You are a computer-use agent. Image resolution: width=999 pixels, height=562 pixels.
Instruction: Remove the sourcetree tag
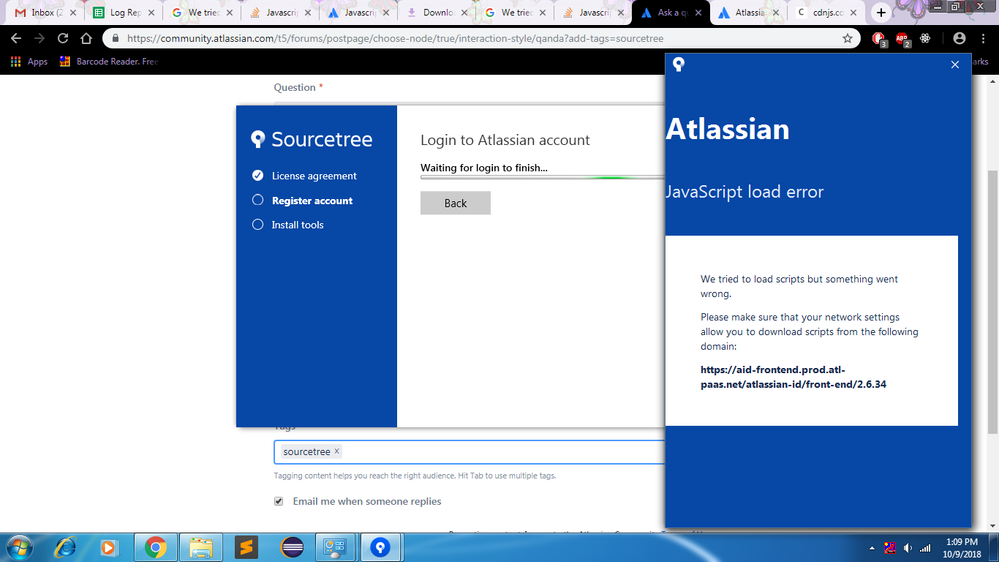(337, 450)
